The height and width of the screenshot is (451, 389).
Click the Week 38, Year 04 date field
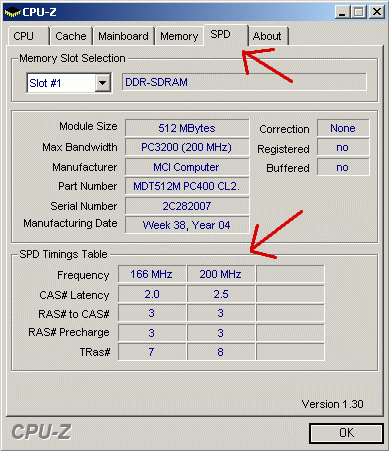click(187, 225)
